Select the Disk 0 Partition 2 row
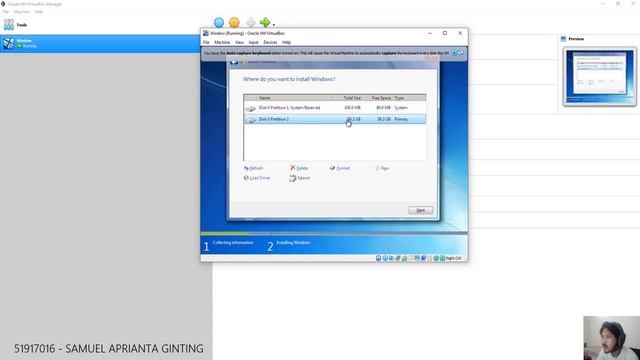The width and height of the screenshot is (640, 360). (335, 119)
